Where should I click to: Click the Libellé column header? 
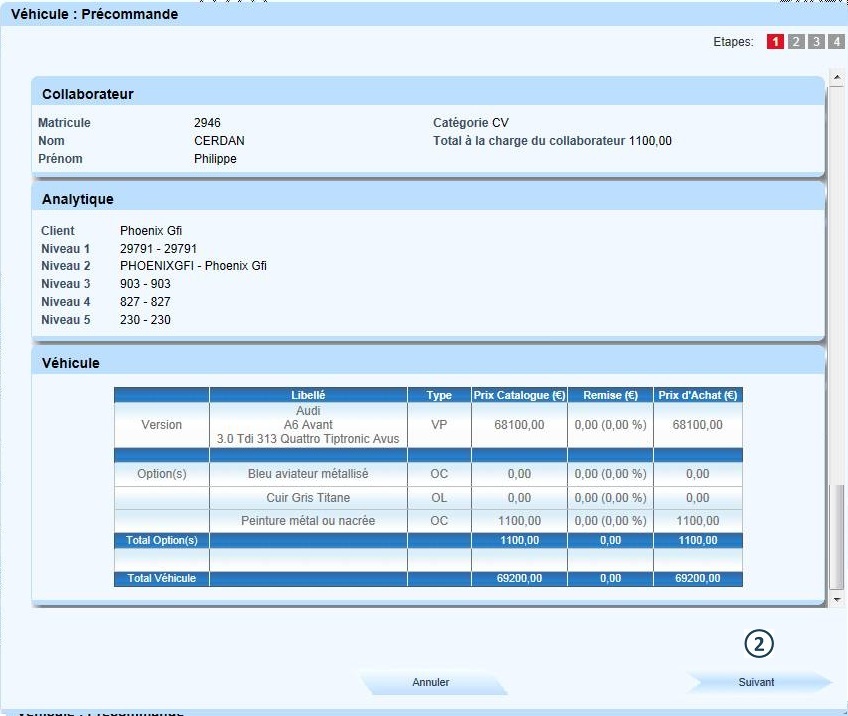[308, 395]
